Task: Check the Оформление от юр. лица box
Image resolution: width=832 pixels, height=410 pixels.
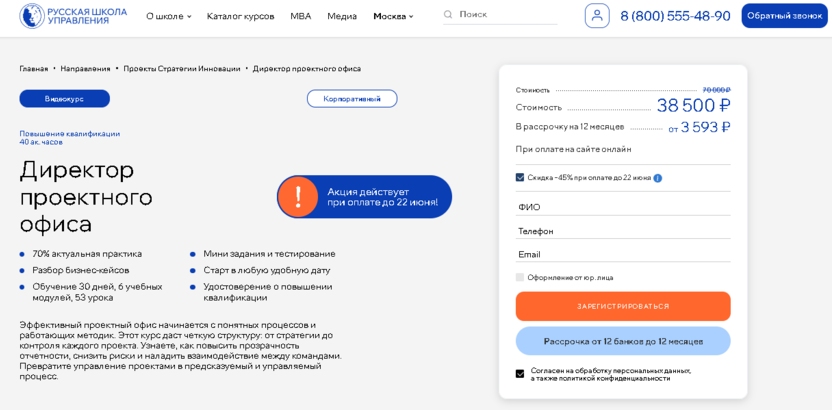Action: (520, 277)
